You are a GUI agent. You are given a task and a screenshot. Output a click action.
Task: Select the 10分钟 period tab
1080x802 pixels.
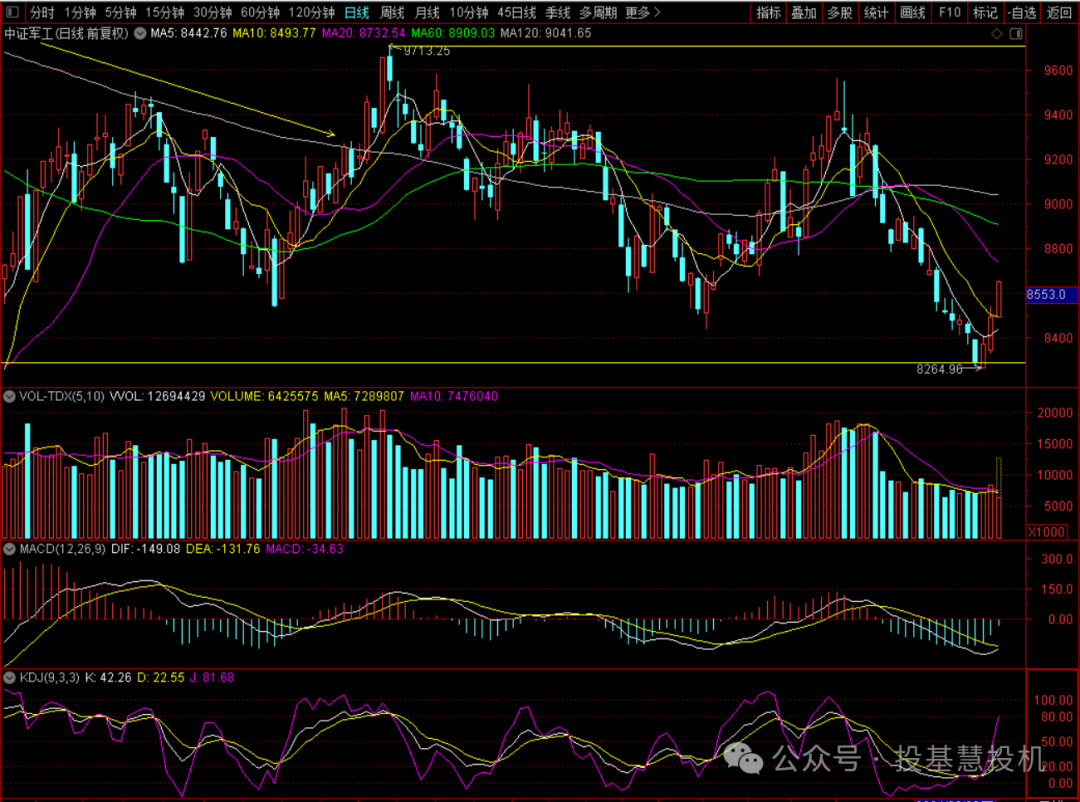[x=468, y=12]
